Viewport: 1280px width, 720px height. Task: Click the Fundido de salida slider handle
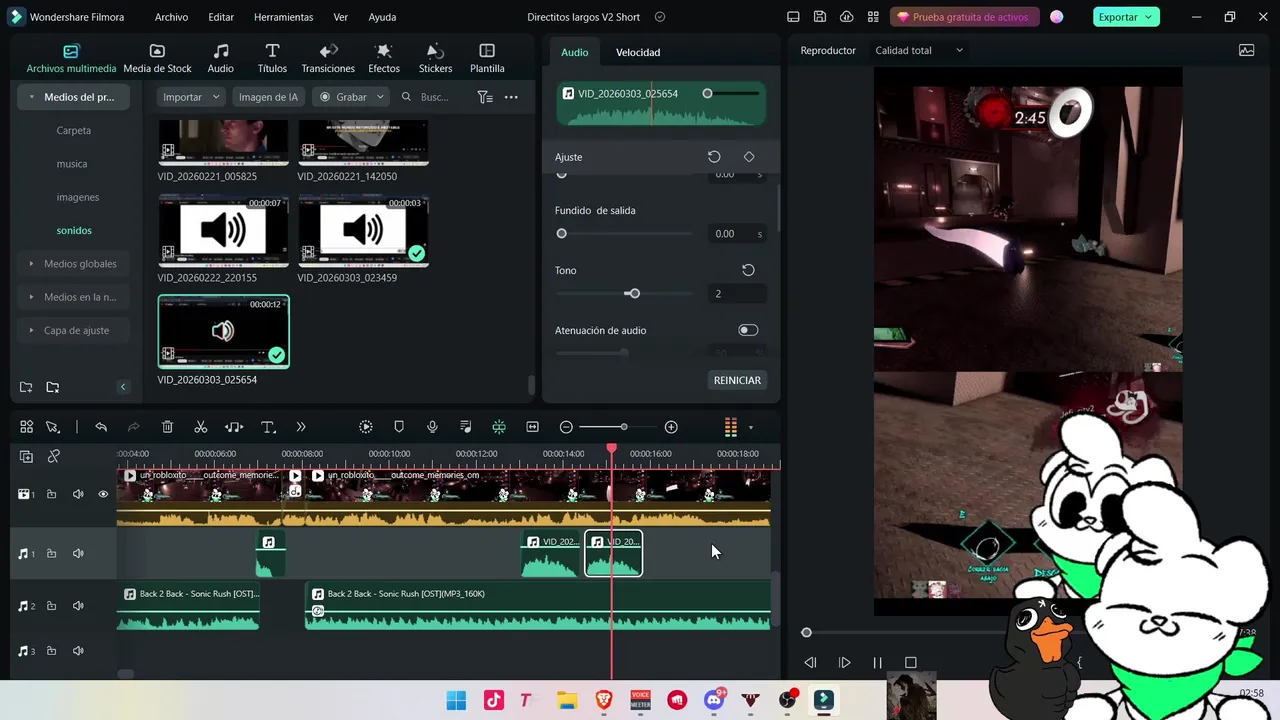561,234
